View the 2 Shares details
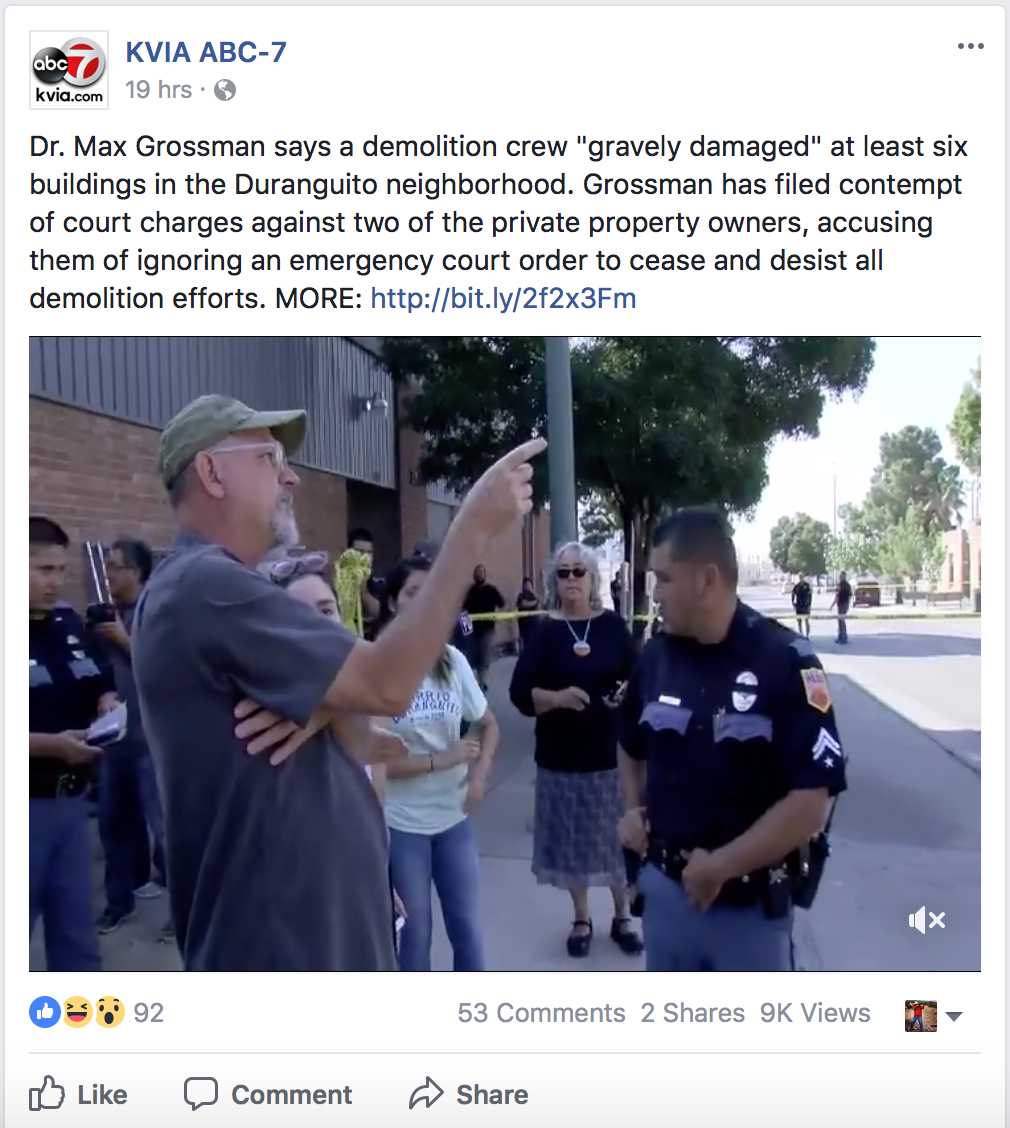Viewport: 1010px width, 1128px height. click(692, 1013)
